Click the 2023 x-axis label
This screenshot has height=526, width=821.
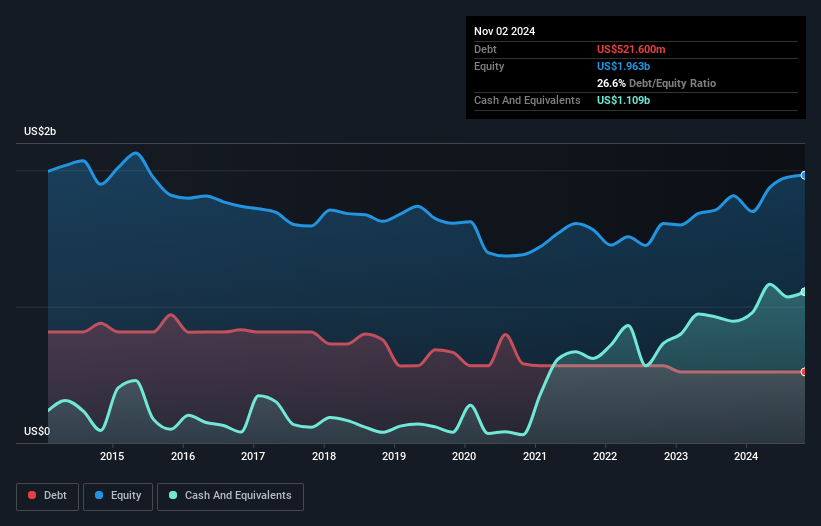click(675, 456)
